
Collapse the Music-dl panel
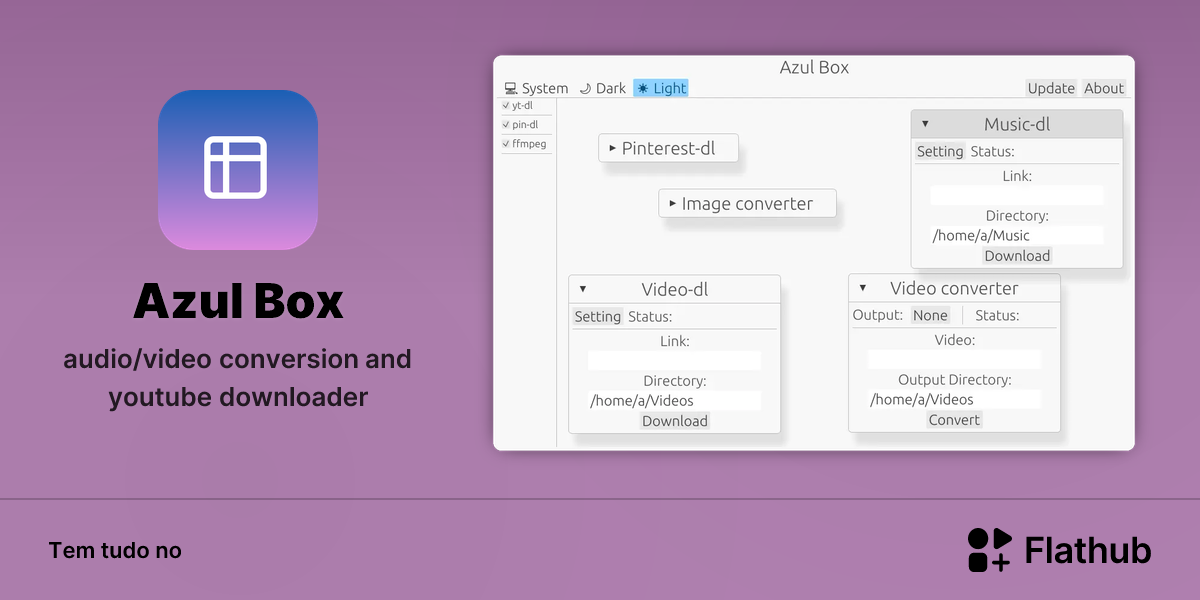pyautogui.click(x=925, y=124)
